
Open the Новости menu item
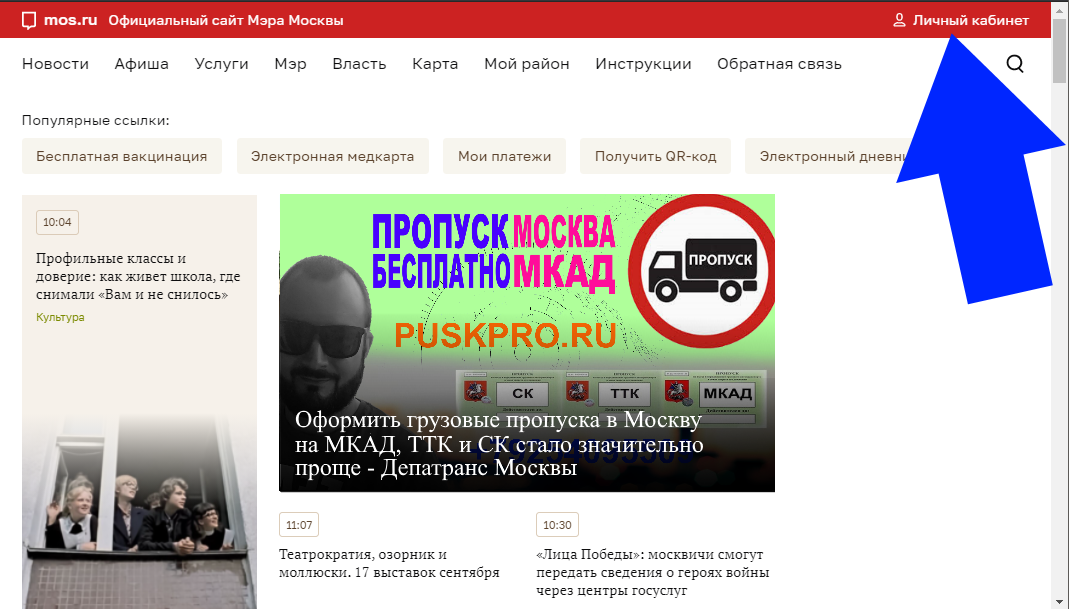point(55,63)
